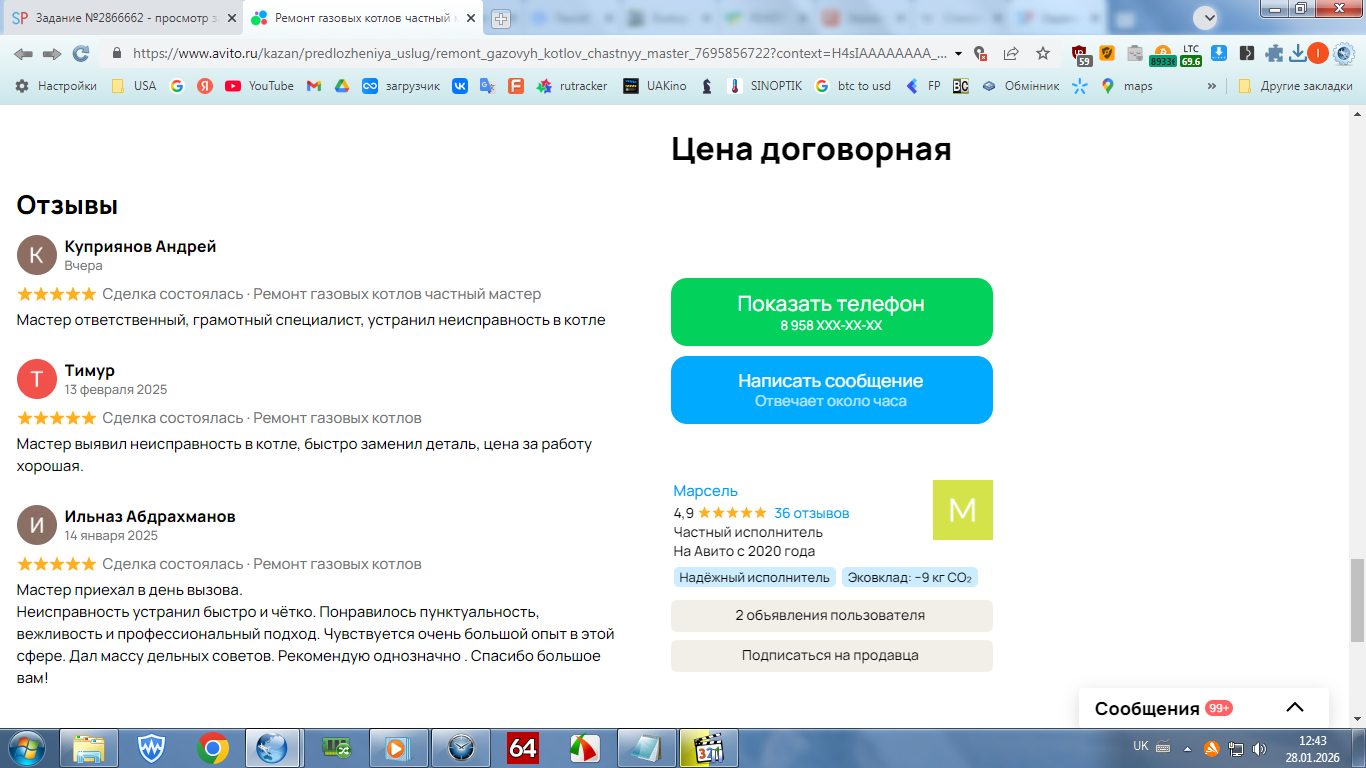Open the volume control in system tray
This screenshot has height=768, width=1366.
coord(1260,748)
